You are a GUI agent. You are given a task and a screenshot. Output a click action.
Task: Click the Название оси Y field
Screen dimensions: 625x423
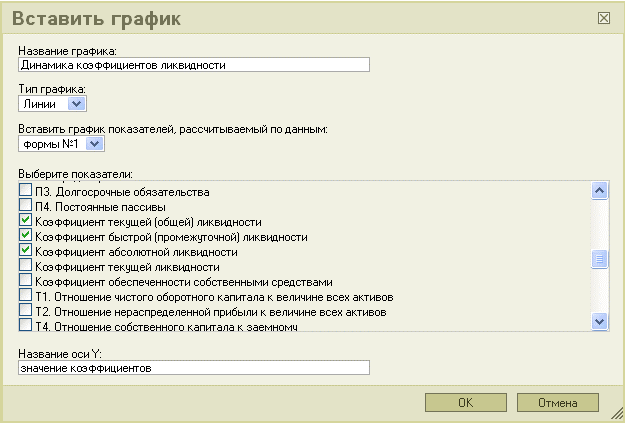[194, 368]
